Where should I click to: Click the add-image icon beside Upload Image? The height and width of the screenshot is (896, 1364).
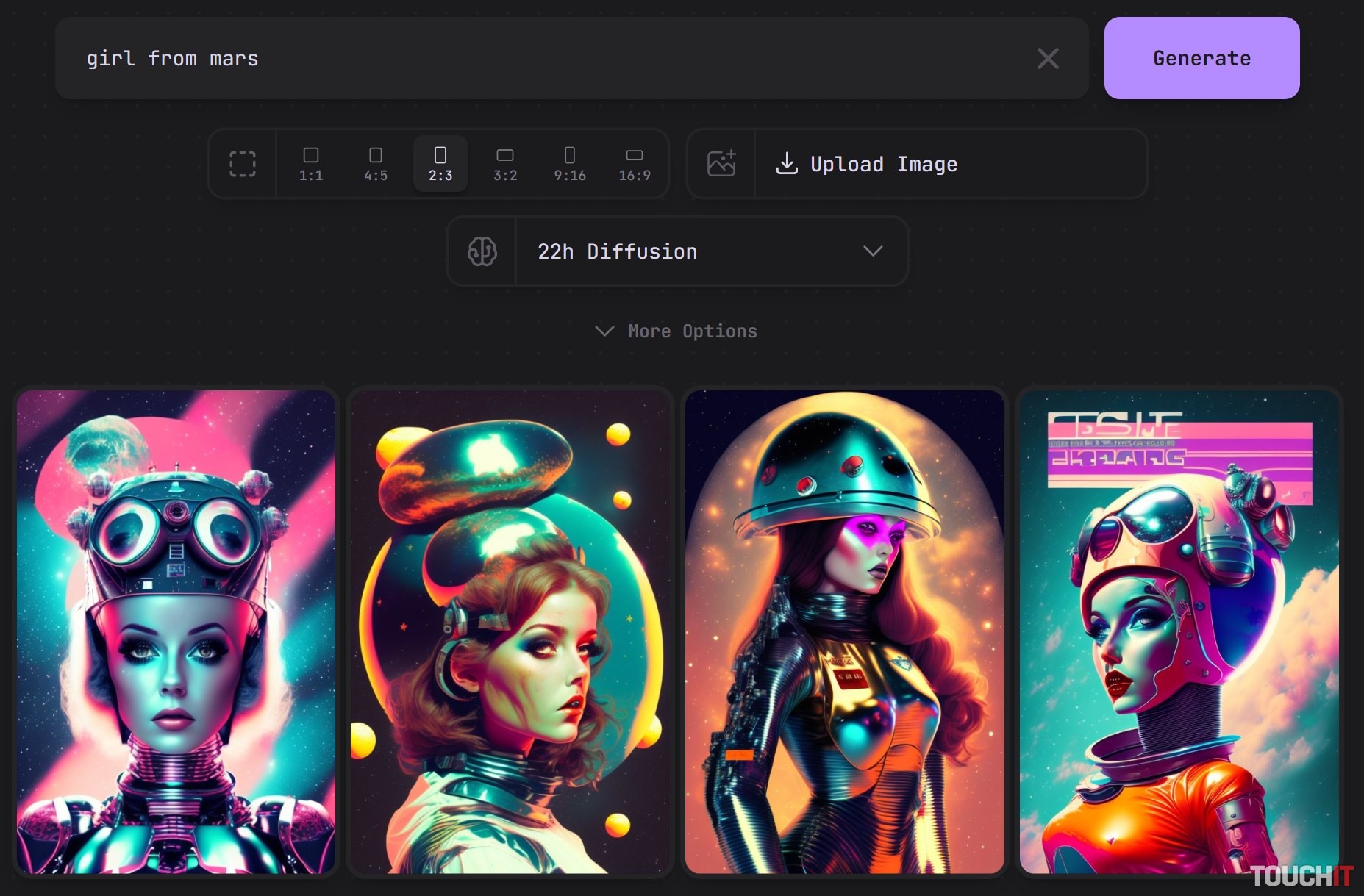point(721,164)
